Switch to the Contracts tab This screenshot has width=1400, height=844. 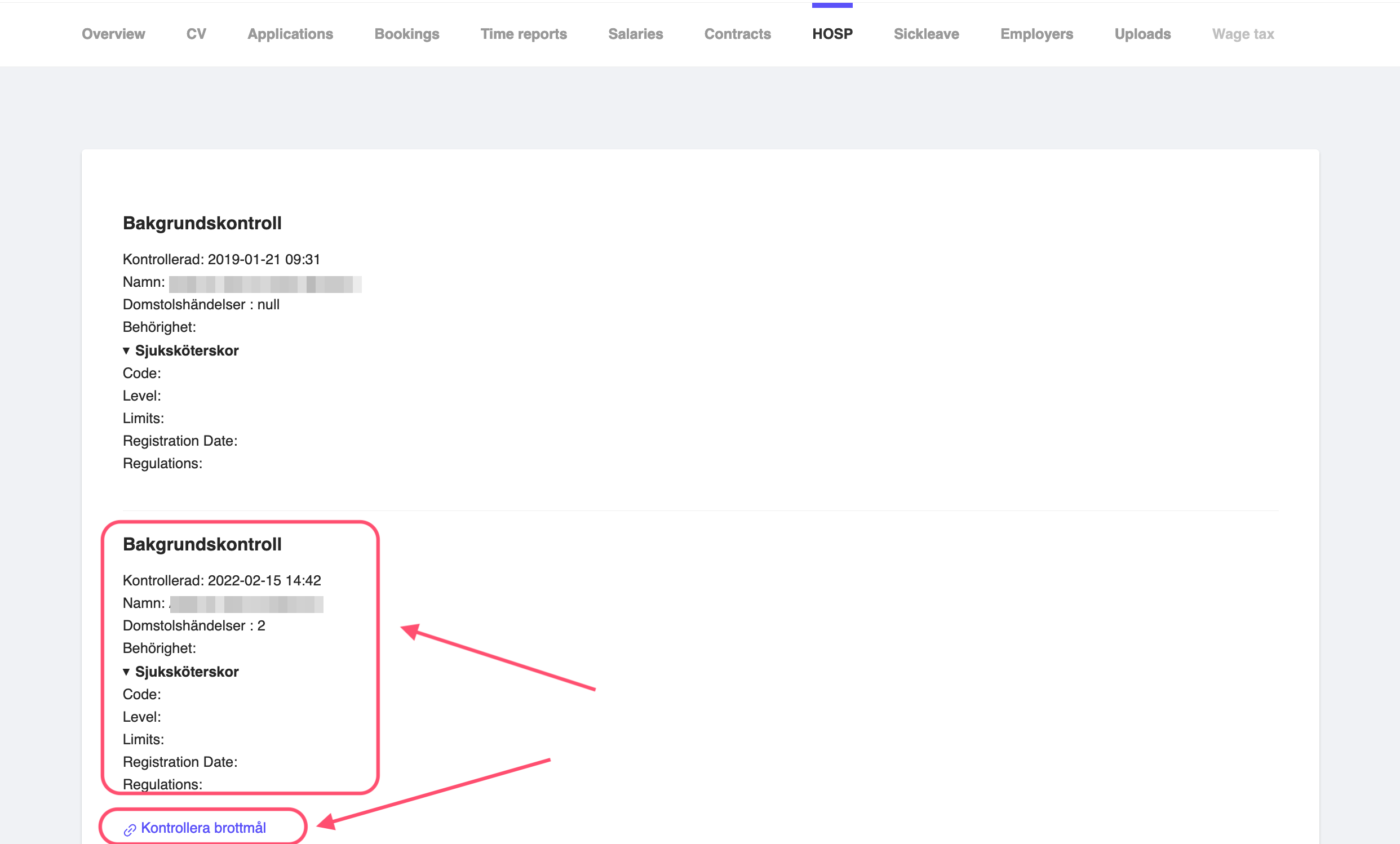coord(737,34)
